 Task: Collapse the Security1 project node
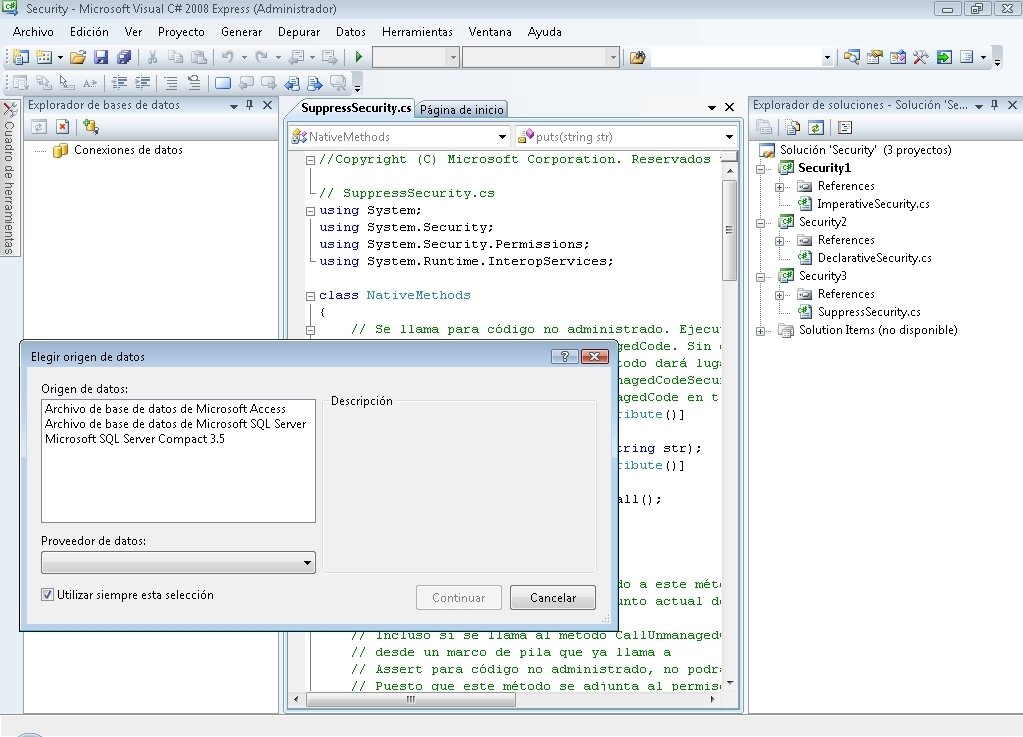click(x=760, y=169)
